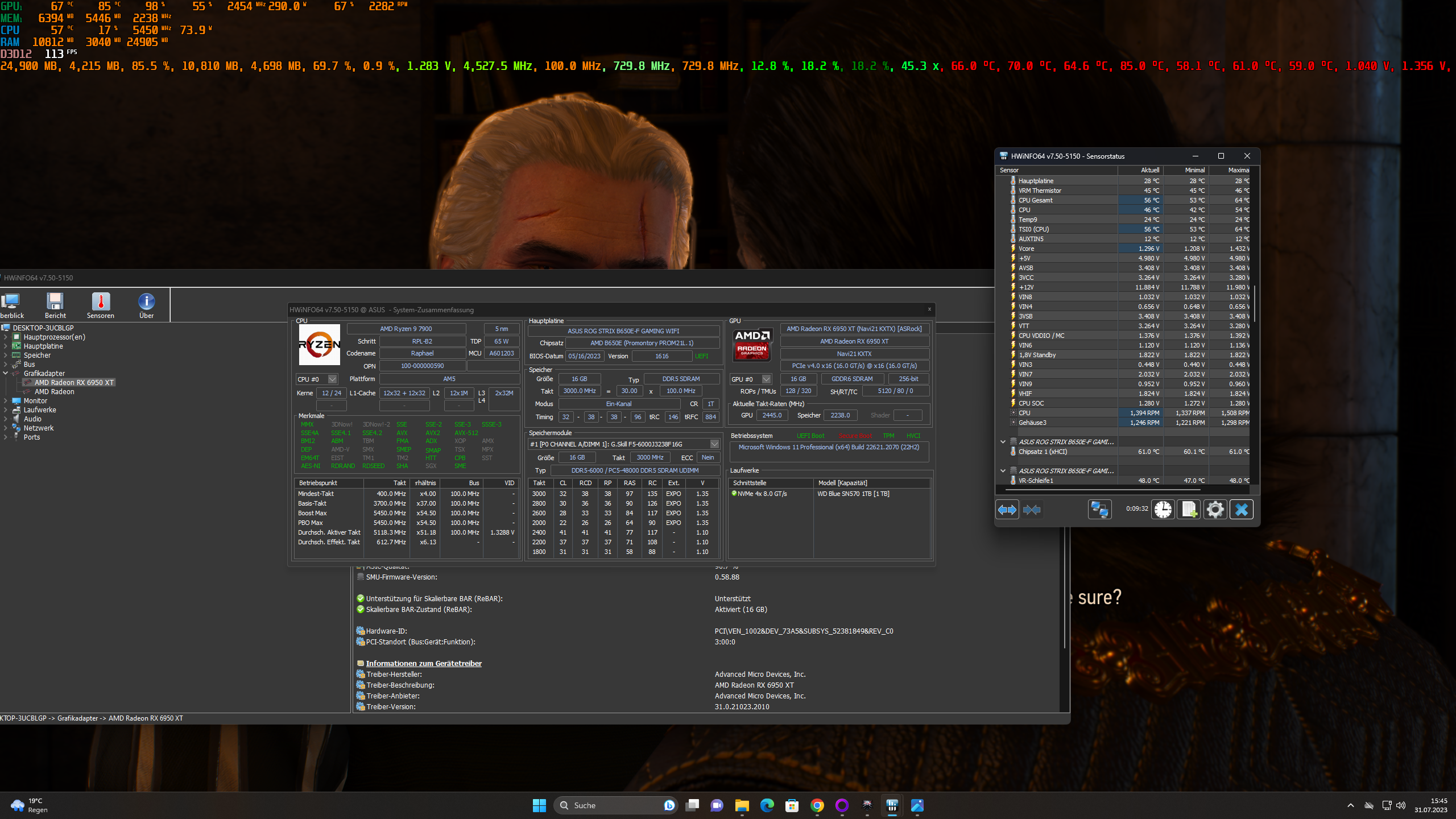Click the Informationen zum Gerätetreiber link
The width and height of the screenshot is (1456, 819).
(423, 664)
